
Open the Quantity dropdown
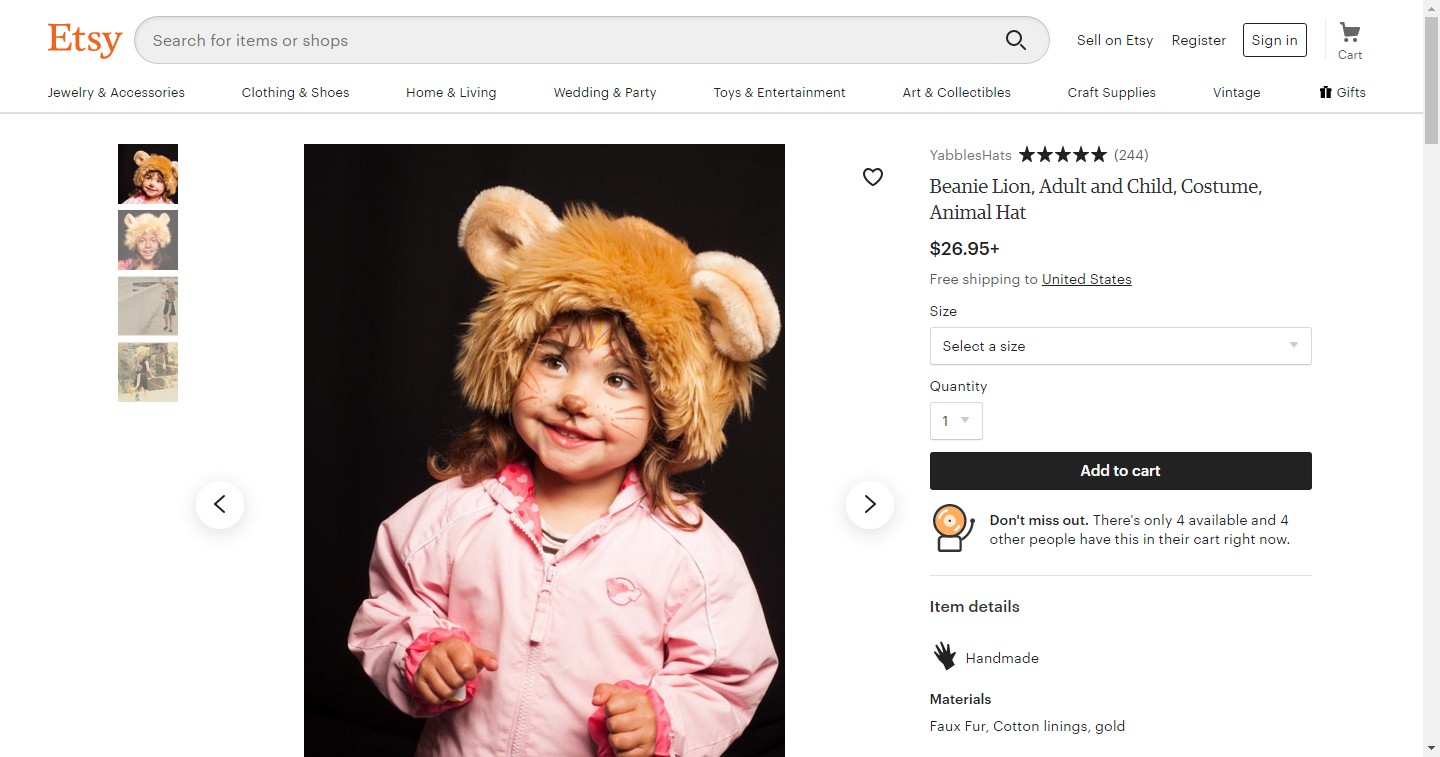click(956, 421)
